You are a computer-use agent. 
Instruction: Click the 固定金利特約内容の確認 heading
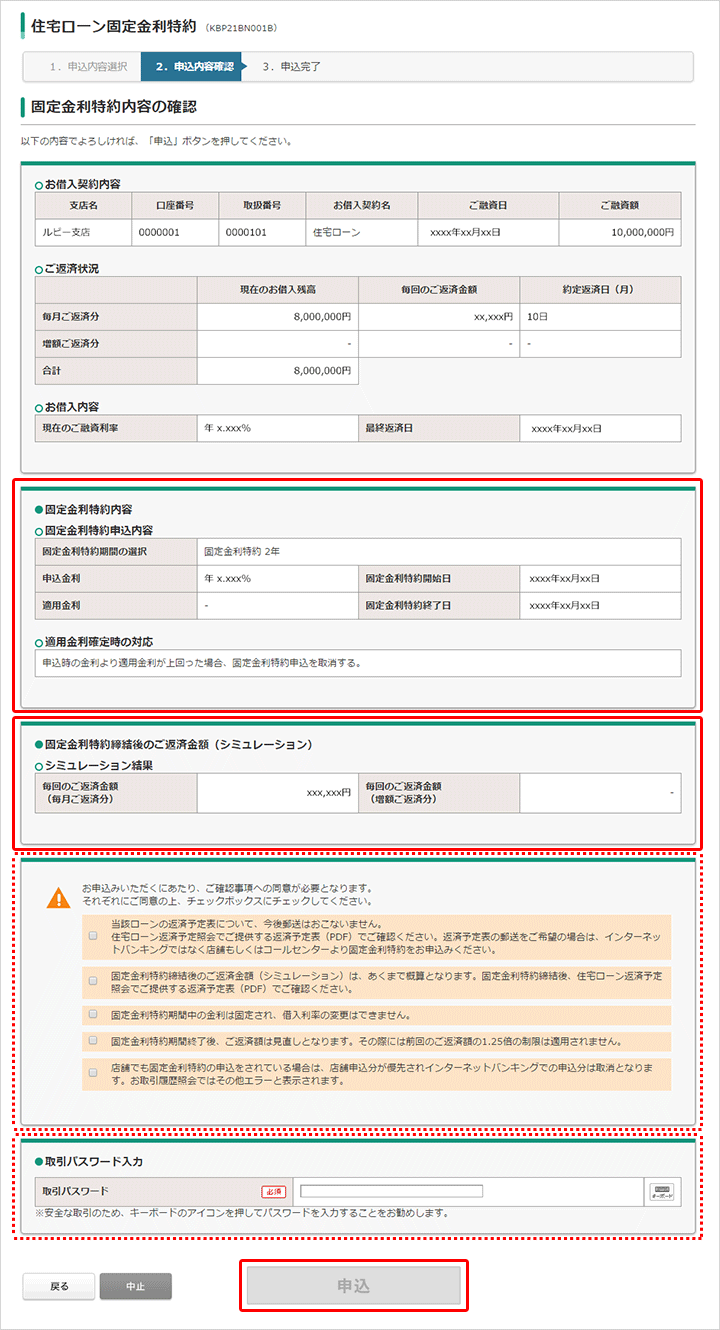[x=114, y=105]
